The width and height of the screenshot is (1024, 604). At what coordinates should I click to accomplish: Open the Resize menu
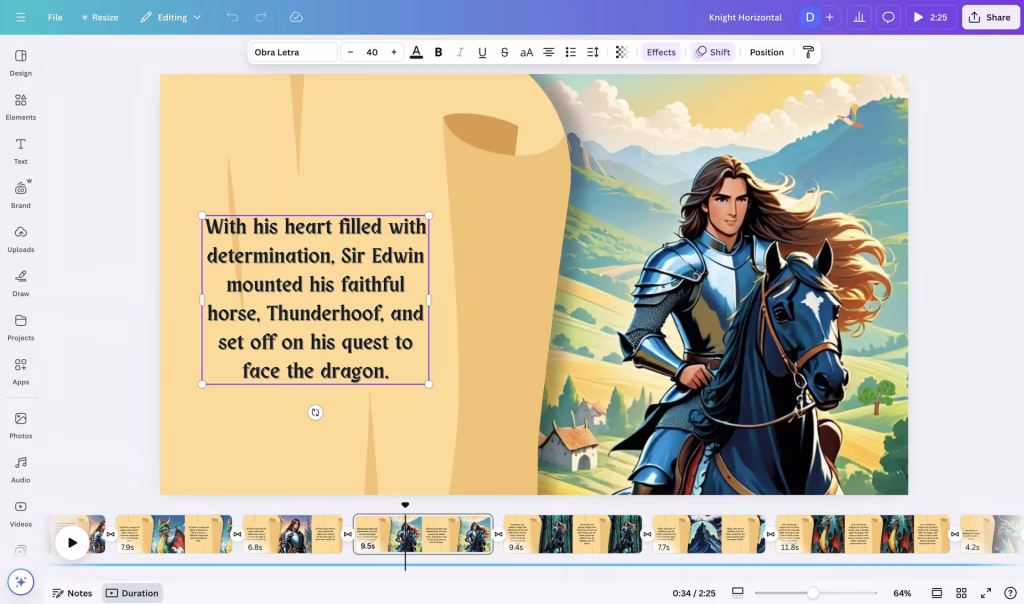pyautogui.click(x=100, y=17)
